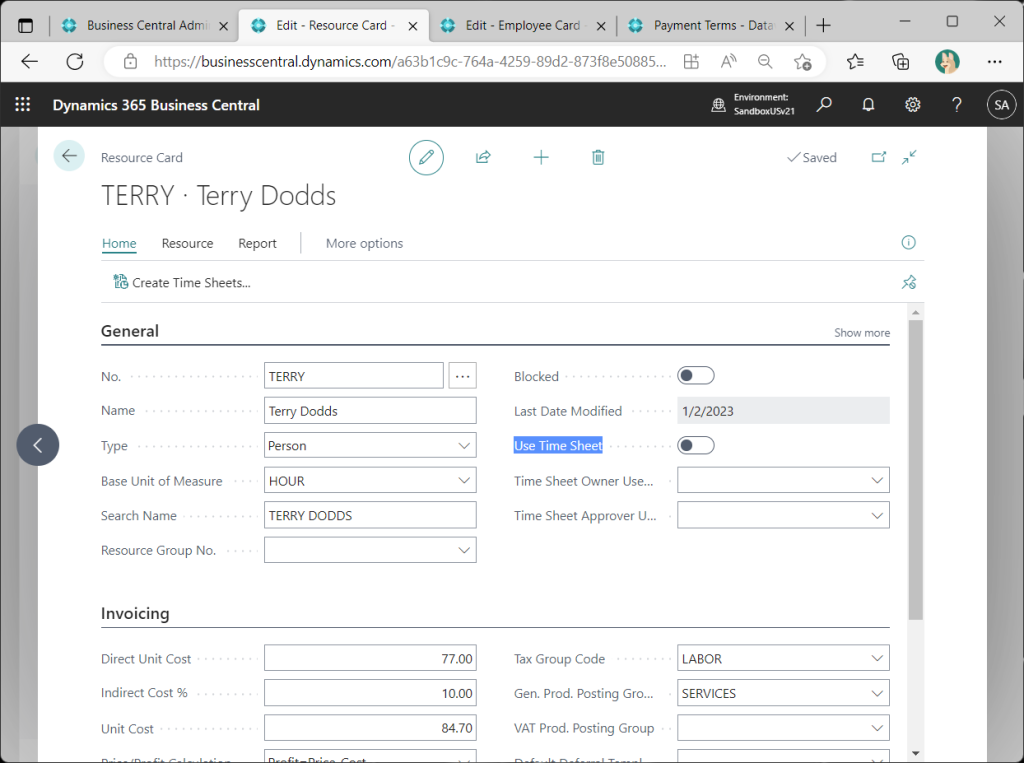Toggle the Use Time Sheet switch

pos(696,446)
